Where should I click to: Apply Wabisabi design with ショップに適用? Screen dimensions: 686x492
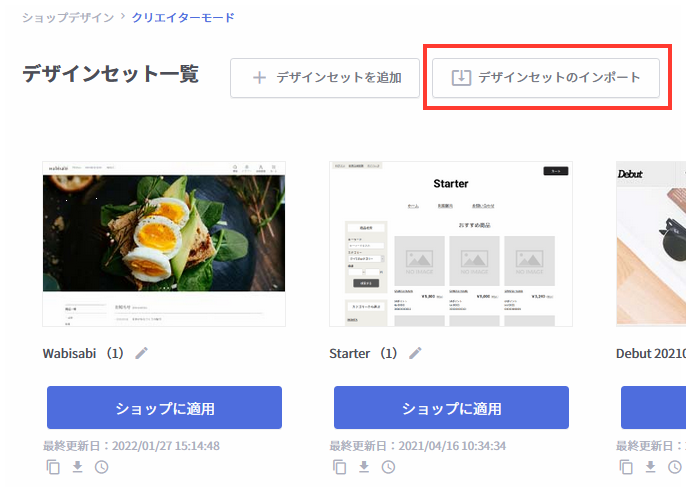(164, 408)
